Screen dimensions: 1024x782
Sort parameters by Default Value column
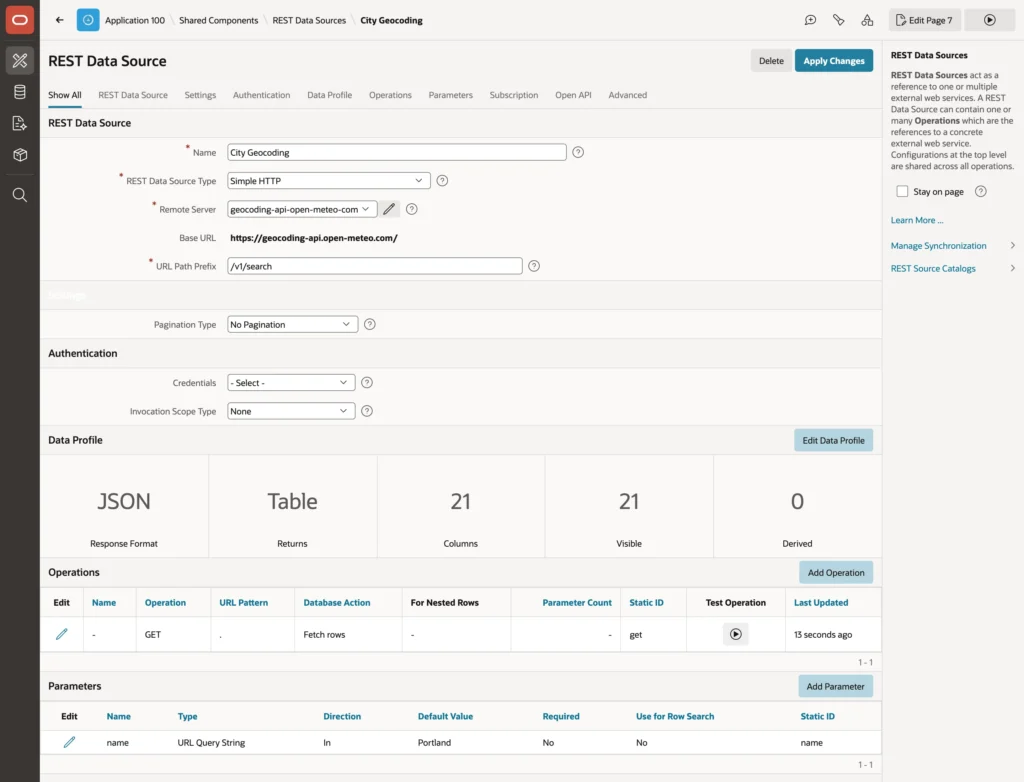point(445,716)
